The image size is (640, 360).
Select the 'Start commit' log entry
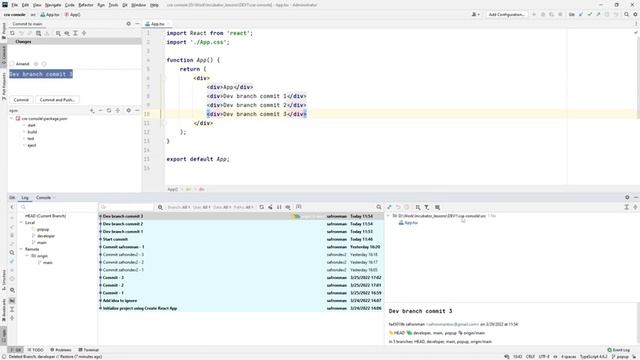coord(241,239)
